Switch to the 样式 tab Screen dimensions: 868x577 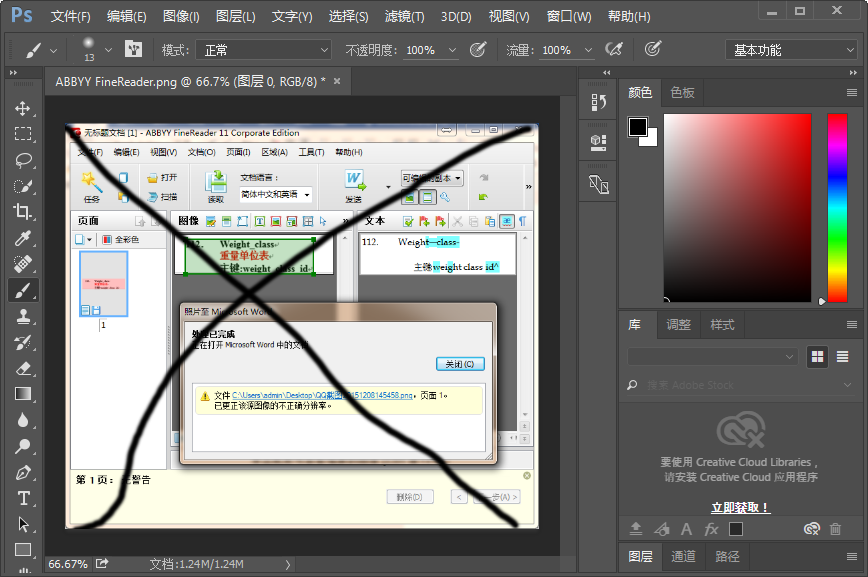click(722, 324)
